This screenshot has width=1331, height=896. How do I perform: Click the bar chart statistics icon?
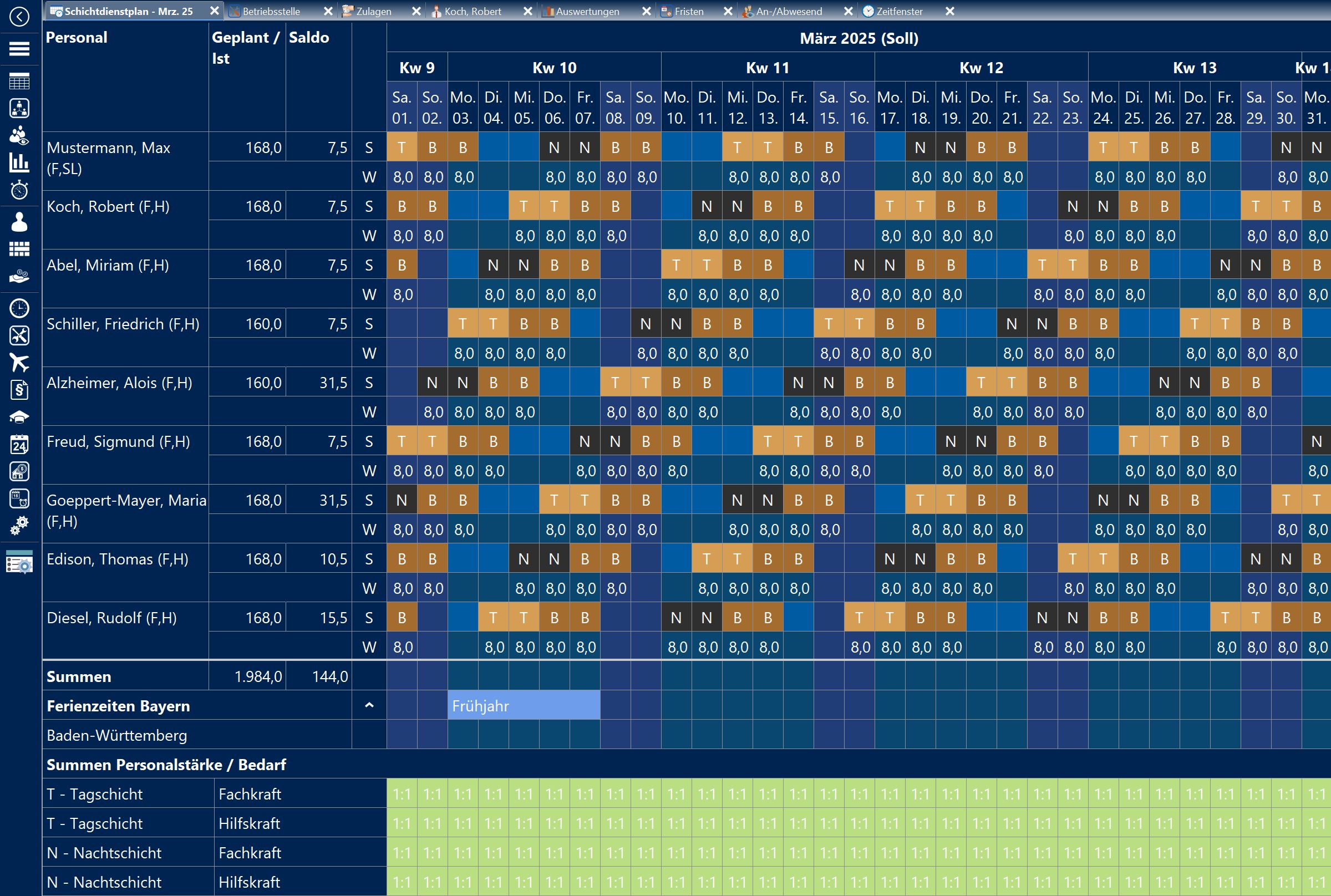coord(19,162)
